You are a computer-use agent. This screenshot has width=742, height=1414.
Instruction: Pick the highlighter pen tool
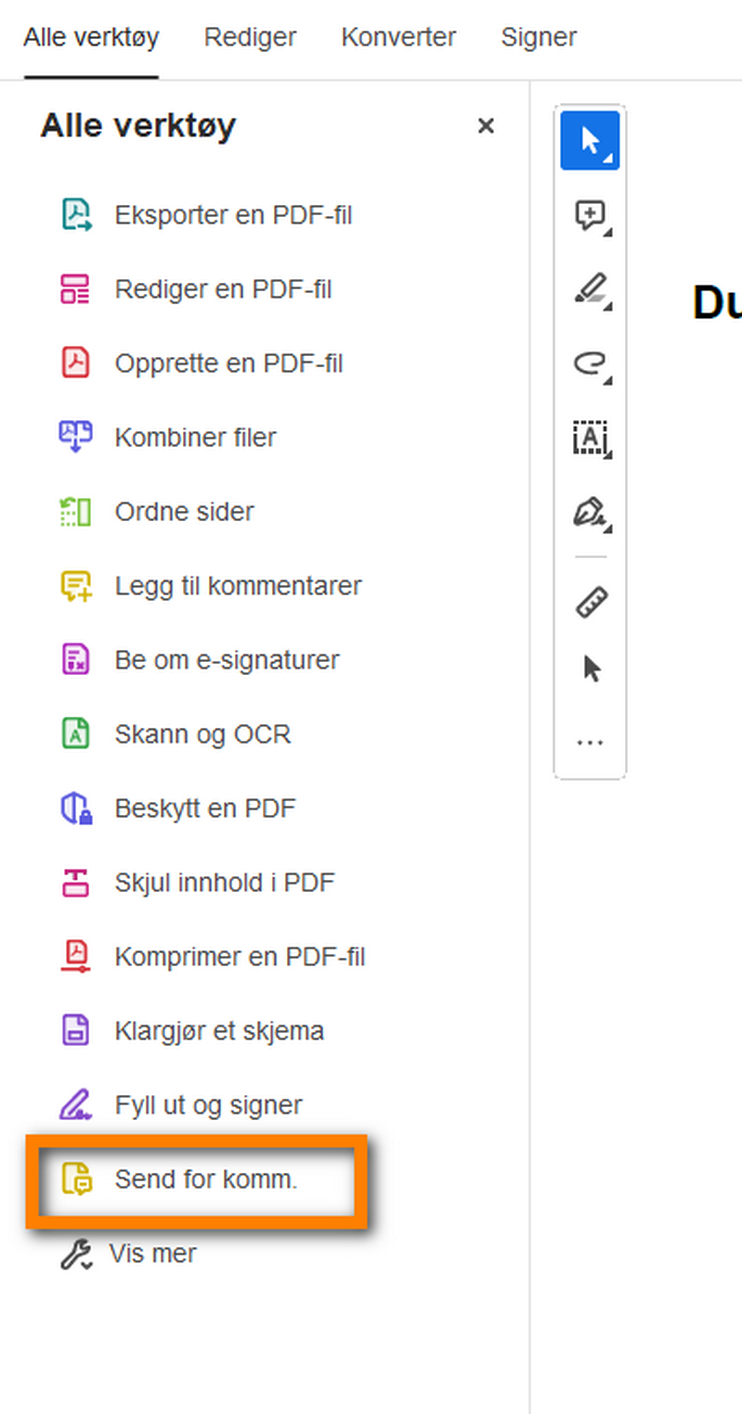[x=590, y=290]
